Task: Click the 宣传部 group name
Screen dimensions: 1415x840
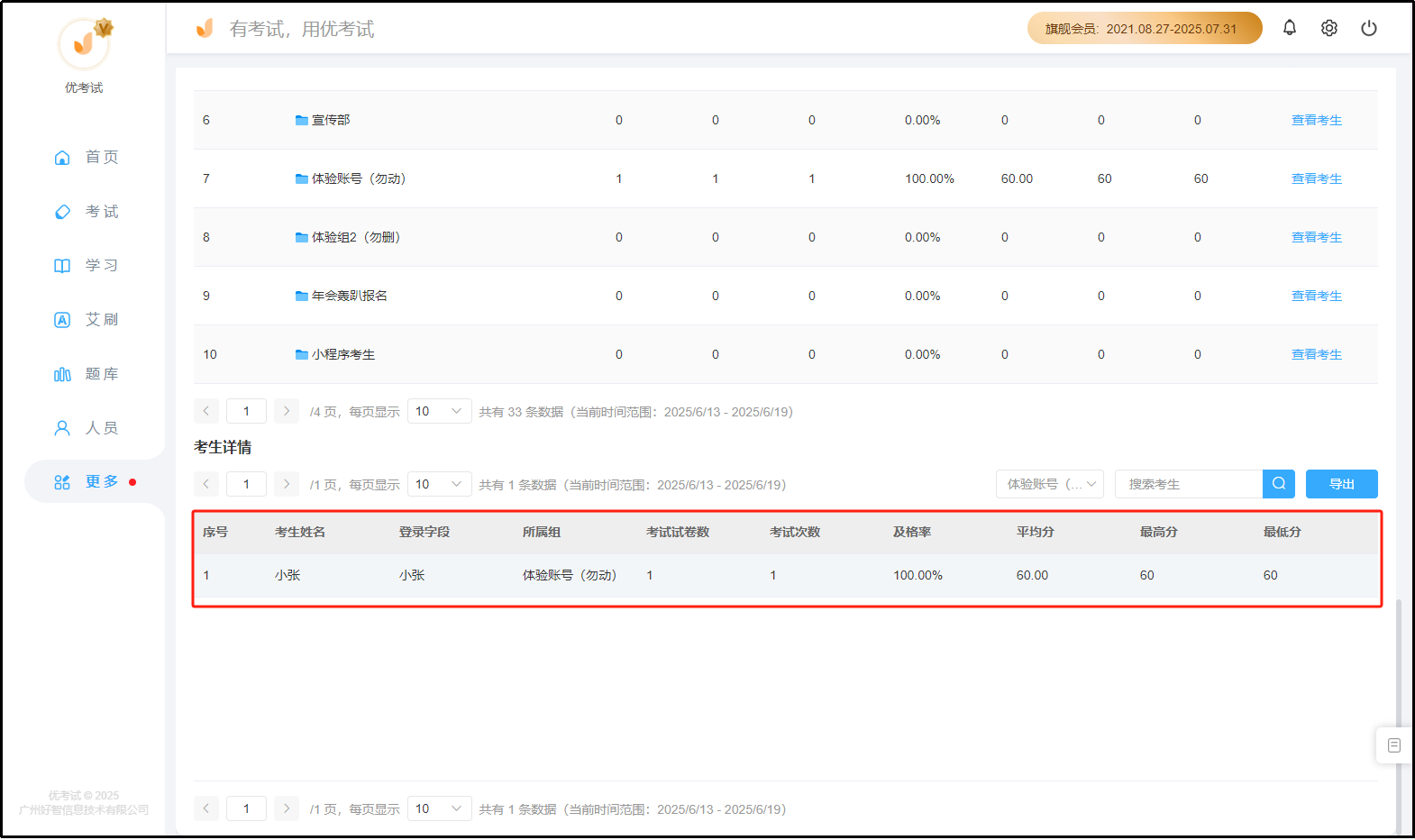Action: [331, 120]
